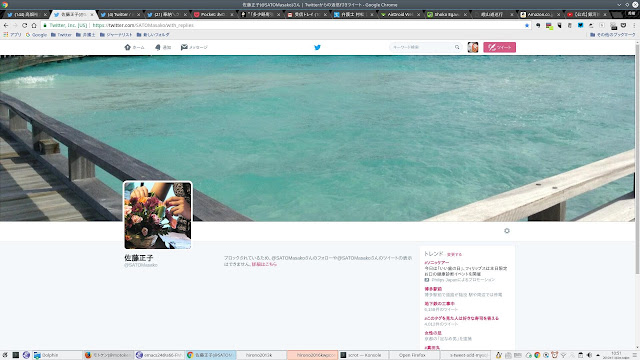
Task: Click the search magnifier icon
Action: 457,47
